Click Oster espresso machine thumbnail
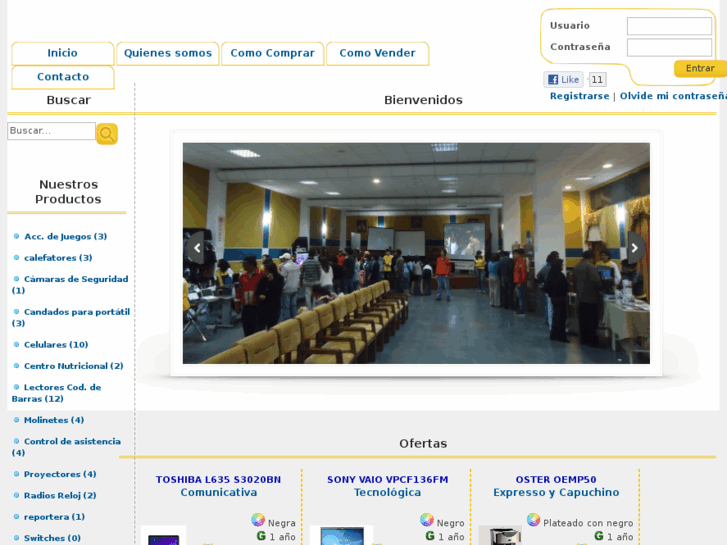 point(500,536)
